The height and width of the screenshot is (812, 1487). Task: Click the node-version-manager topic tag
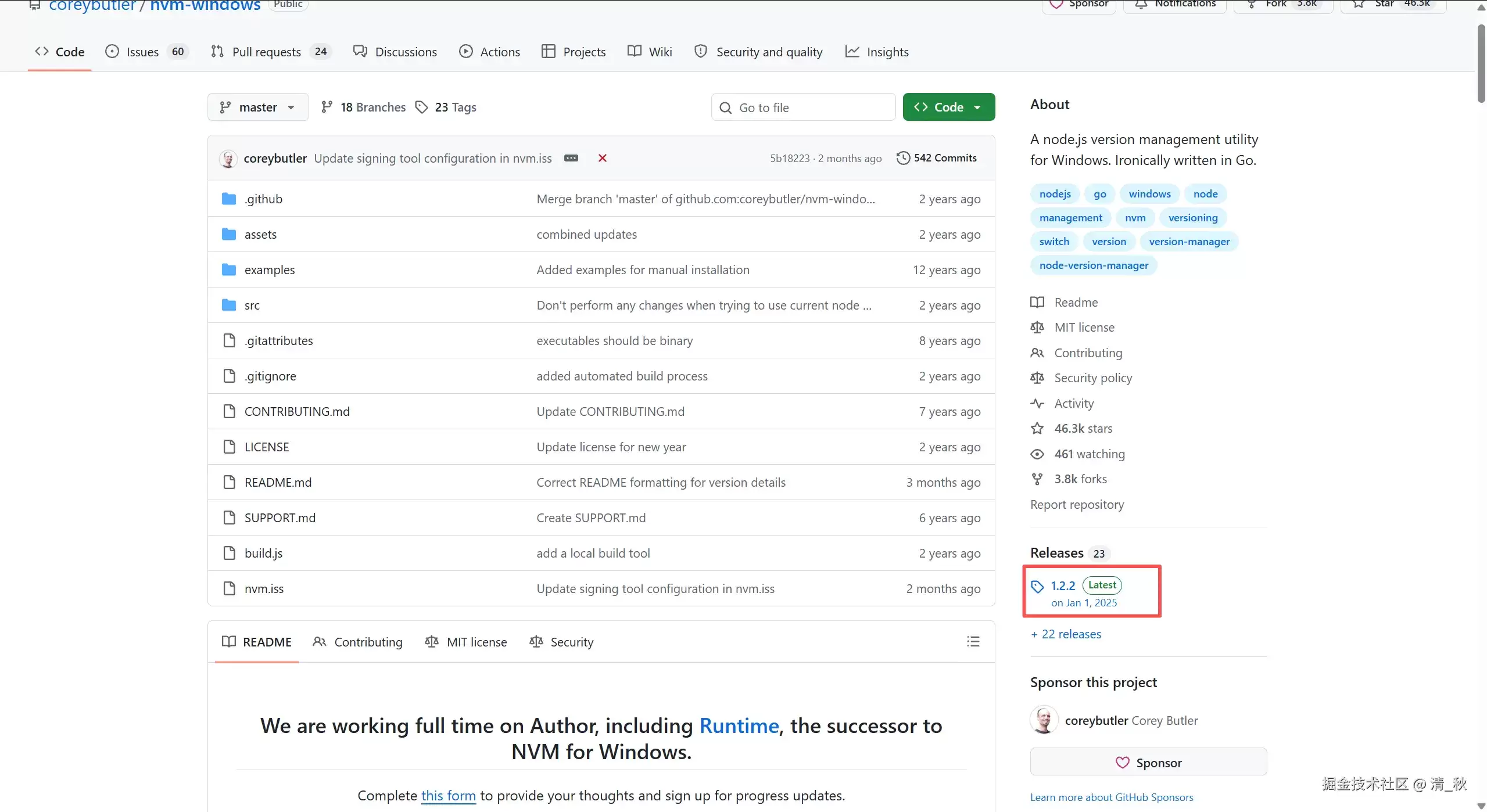click(x=1094, y=265)
